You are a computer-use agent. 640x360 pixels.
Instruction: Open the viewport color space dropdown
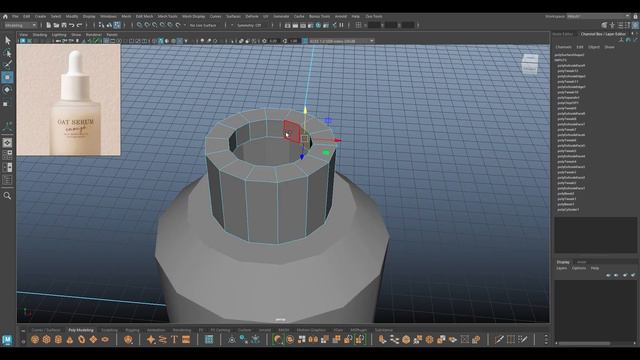tap(341, 41)
